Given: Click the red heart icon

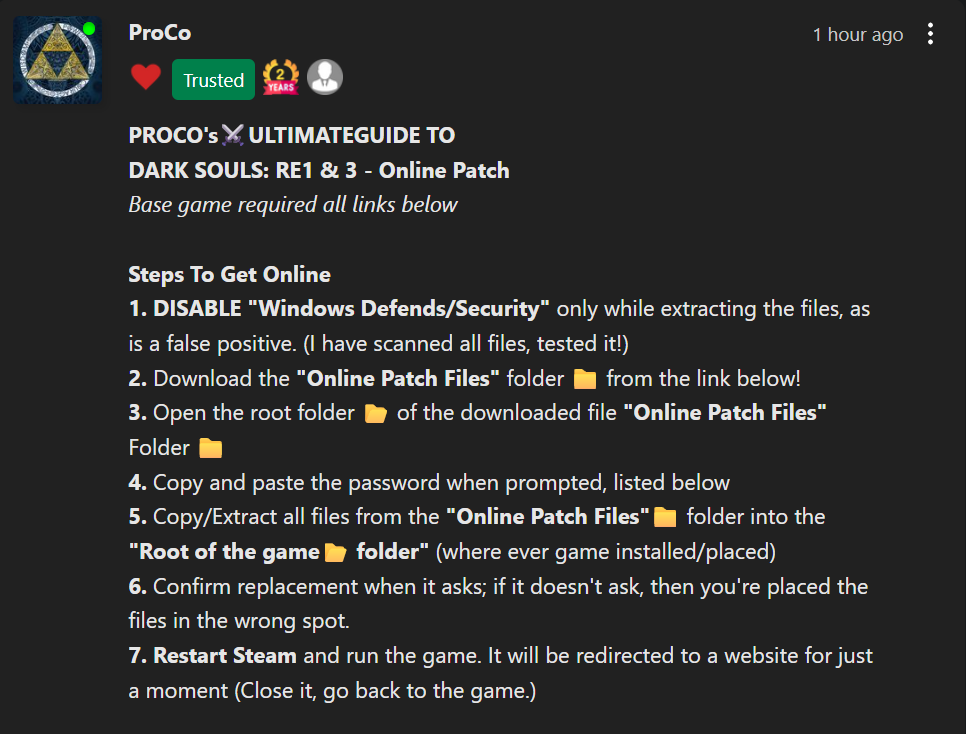Looking at the screenshot, I should click(x=146, y=78).
